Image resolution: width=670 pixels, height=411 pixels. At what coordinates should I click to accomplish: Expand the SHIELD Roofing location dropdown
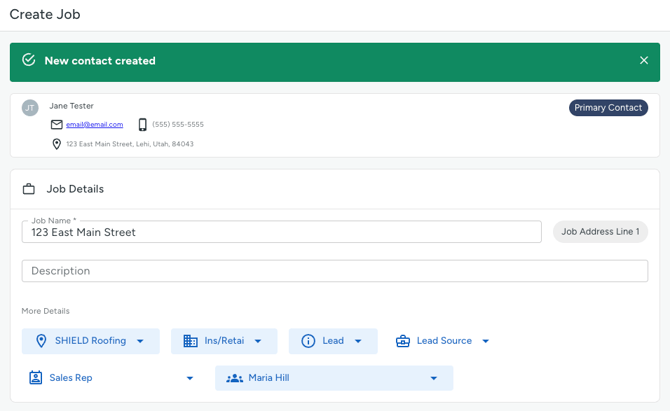[x=91, y=341]
